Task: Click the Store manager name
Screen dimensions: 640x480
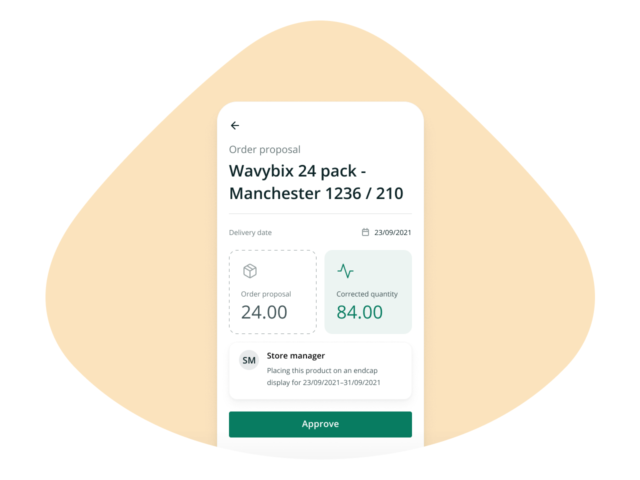Action: click(296, 356)
